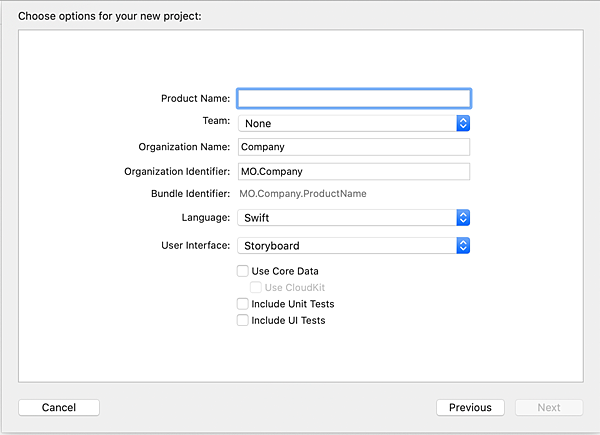Click the blue arrows on Language popup
Viewport: 600px width, 435px height.
pos(463,217)
